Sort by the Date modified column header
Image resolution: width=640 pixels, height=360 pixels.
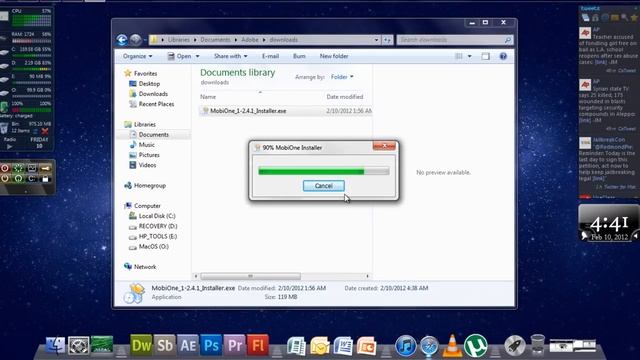[x=344, y=97]
